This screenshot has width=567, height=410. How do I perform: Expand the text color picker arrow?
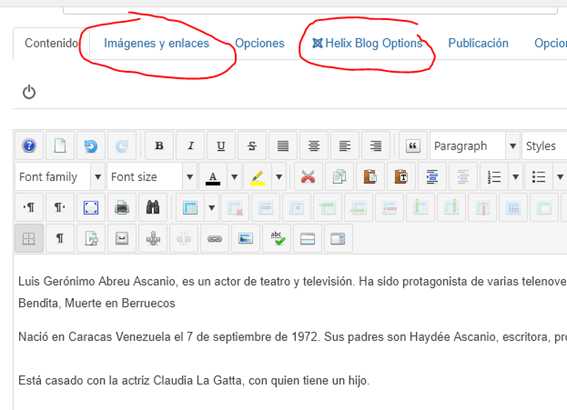[234, 177]
